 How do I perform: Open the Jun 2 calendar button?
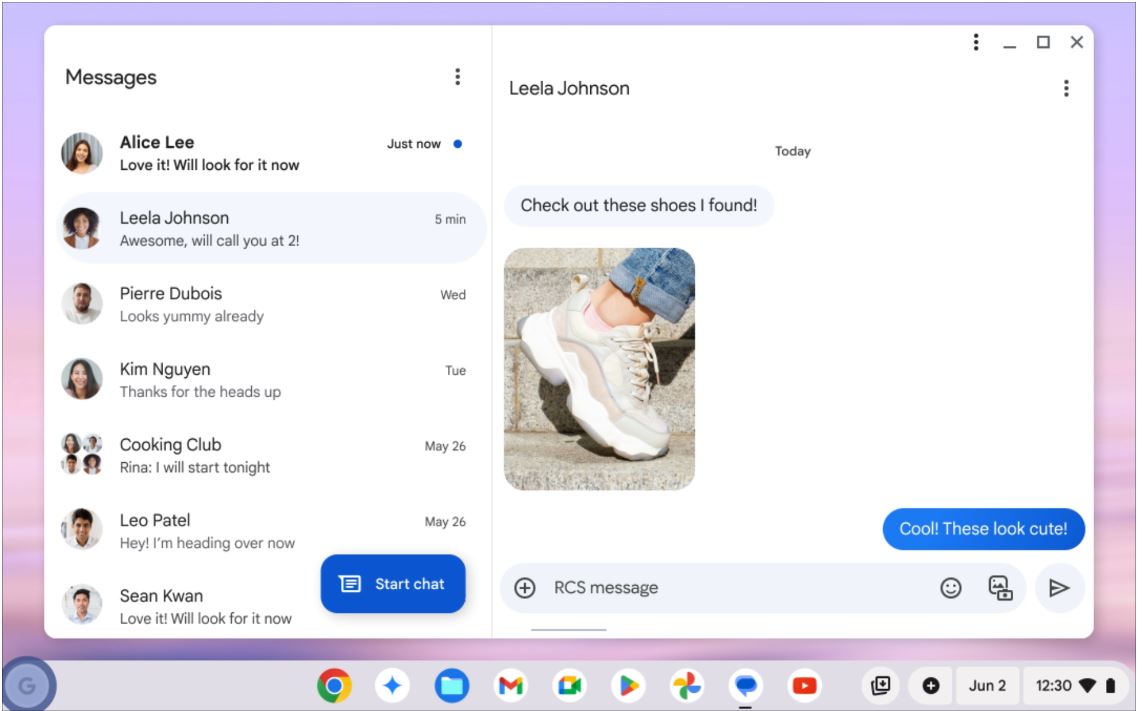(987, 685)
